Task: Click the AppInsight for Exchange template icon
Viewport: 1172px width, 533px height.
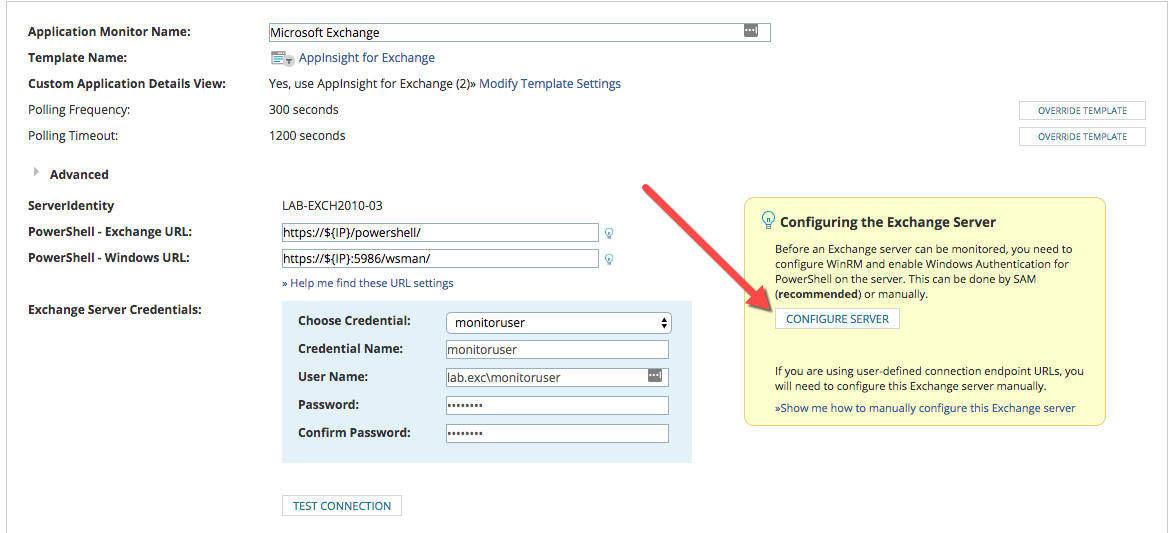Action: click(x=282, y=58)
